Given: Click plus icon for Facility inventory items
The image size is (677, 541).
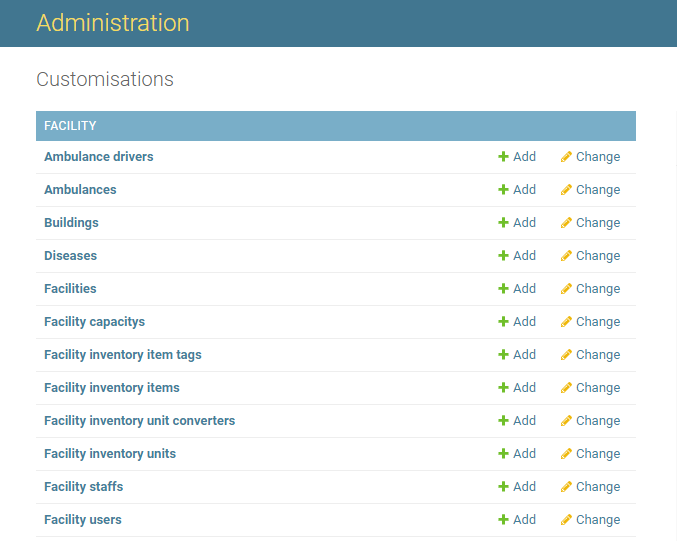Looking at the screenshot, I should [x=503, y=388].
